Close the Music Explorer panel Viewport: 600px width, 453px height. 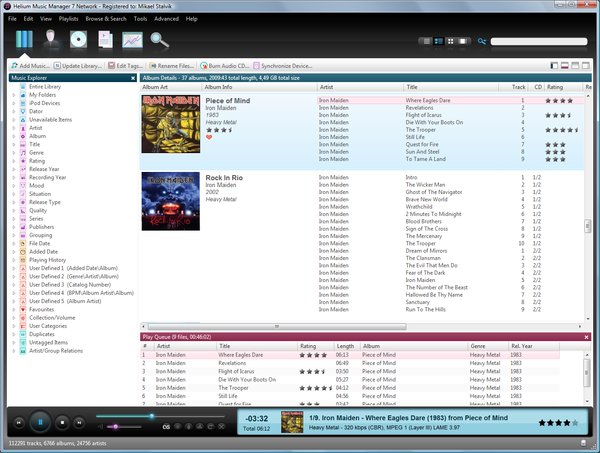pyautogui.click(x=132, y=76)
